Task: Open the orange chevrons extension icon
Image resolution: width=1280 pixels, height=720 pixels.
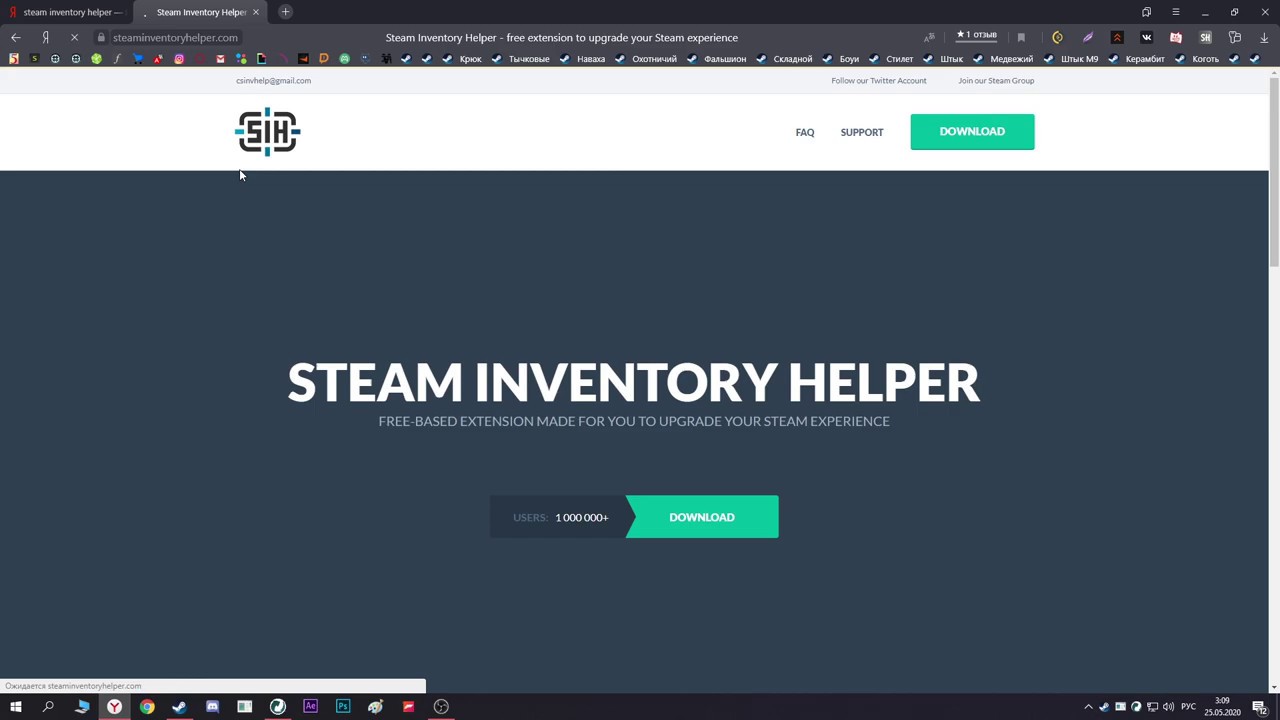Action: pos(1117,37)
